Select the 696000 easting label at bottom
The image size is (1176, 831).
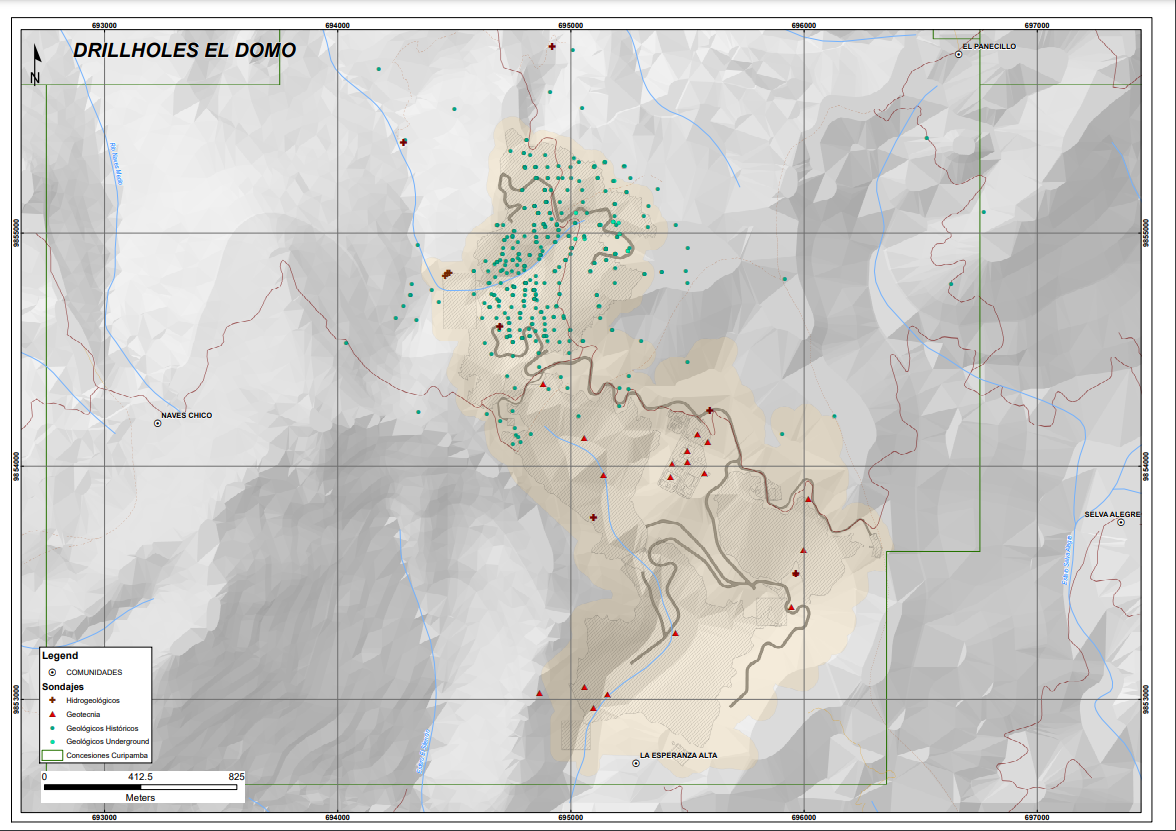(803, 818)
